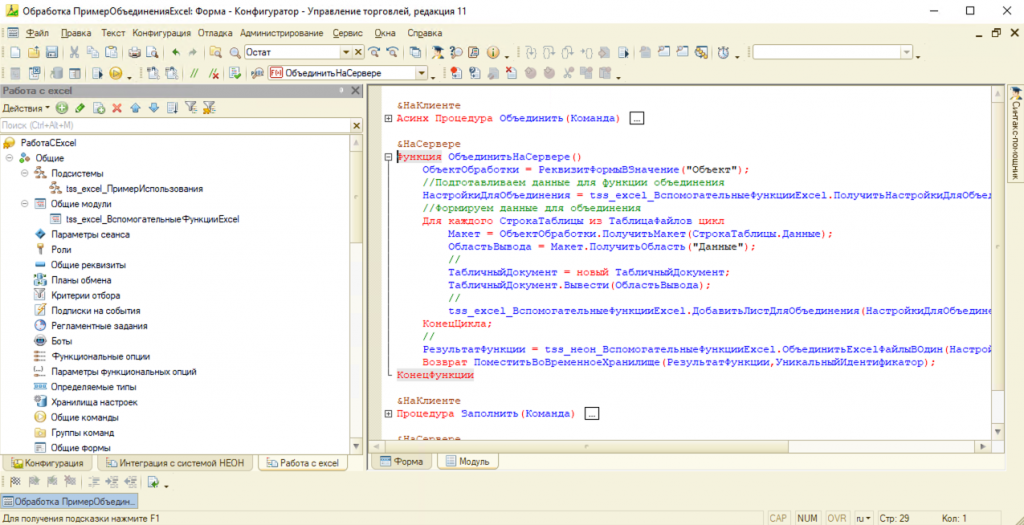The height and width of the screenshot is (525, 1024).
Task: Click the Save file toolbar icon
Action: [51, 52]
